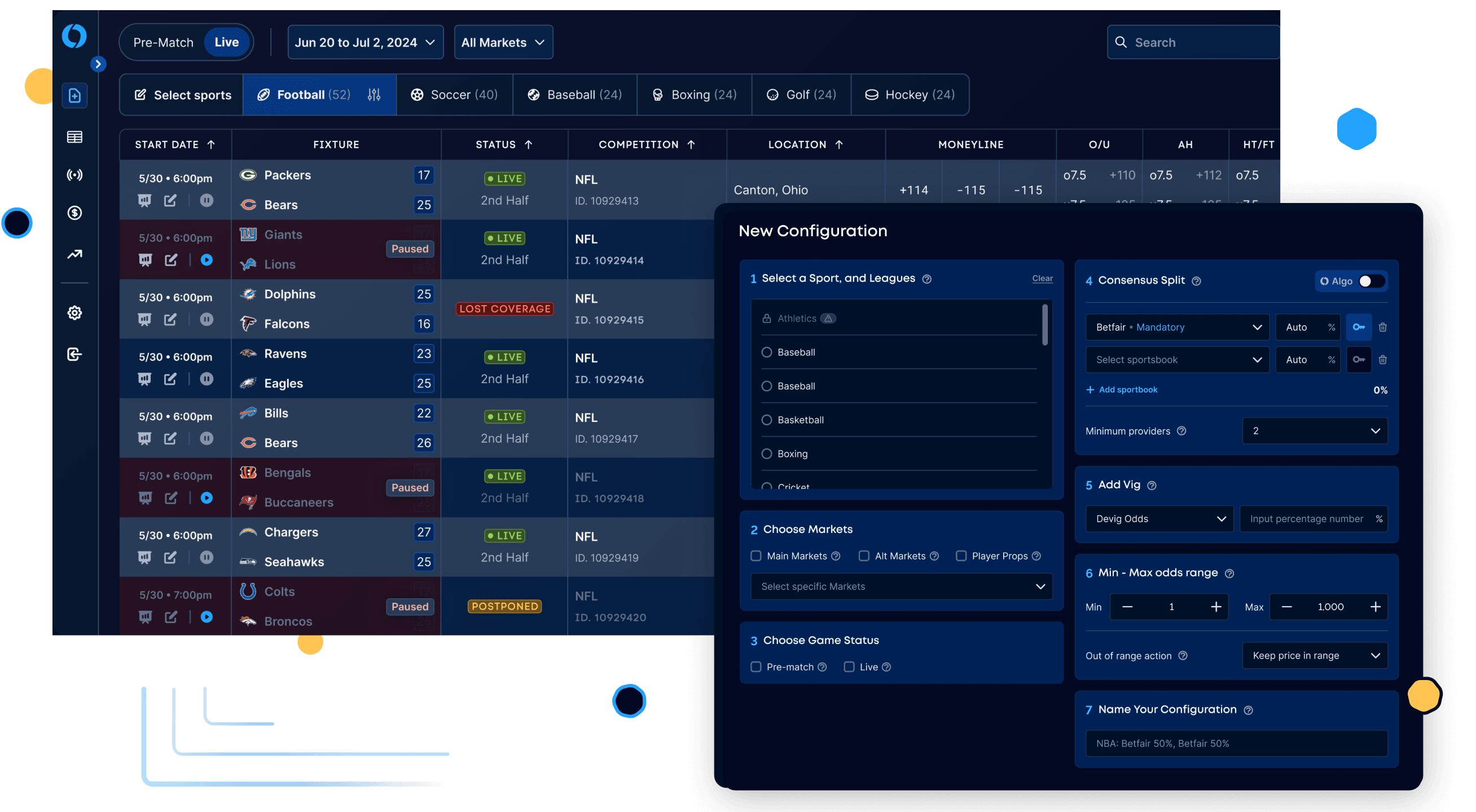
Task: Click the logout icon in sidebar
Action: [74, 355]
